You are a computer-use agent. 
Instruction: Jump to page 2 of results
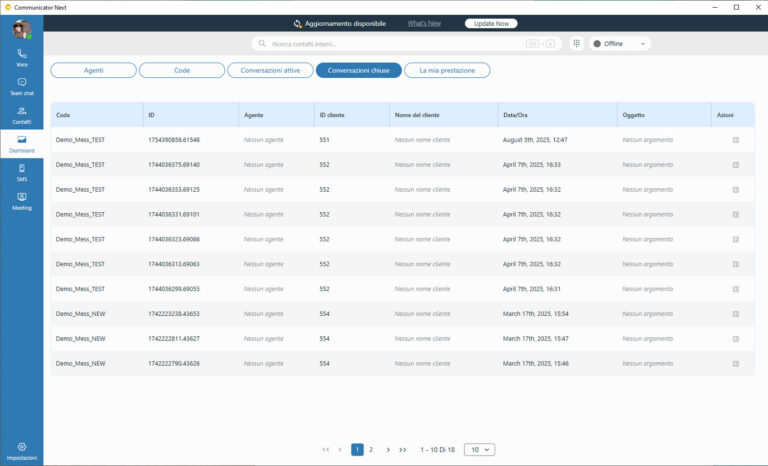pos(371,449)
